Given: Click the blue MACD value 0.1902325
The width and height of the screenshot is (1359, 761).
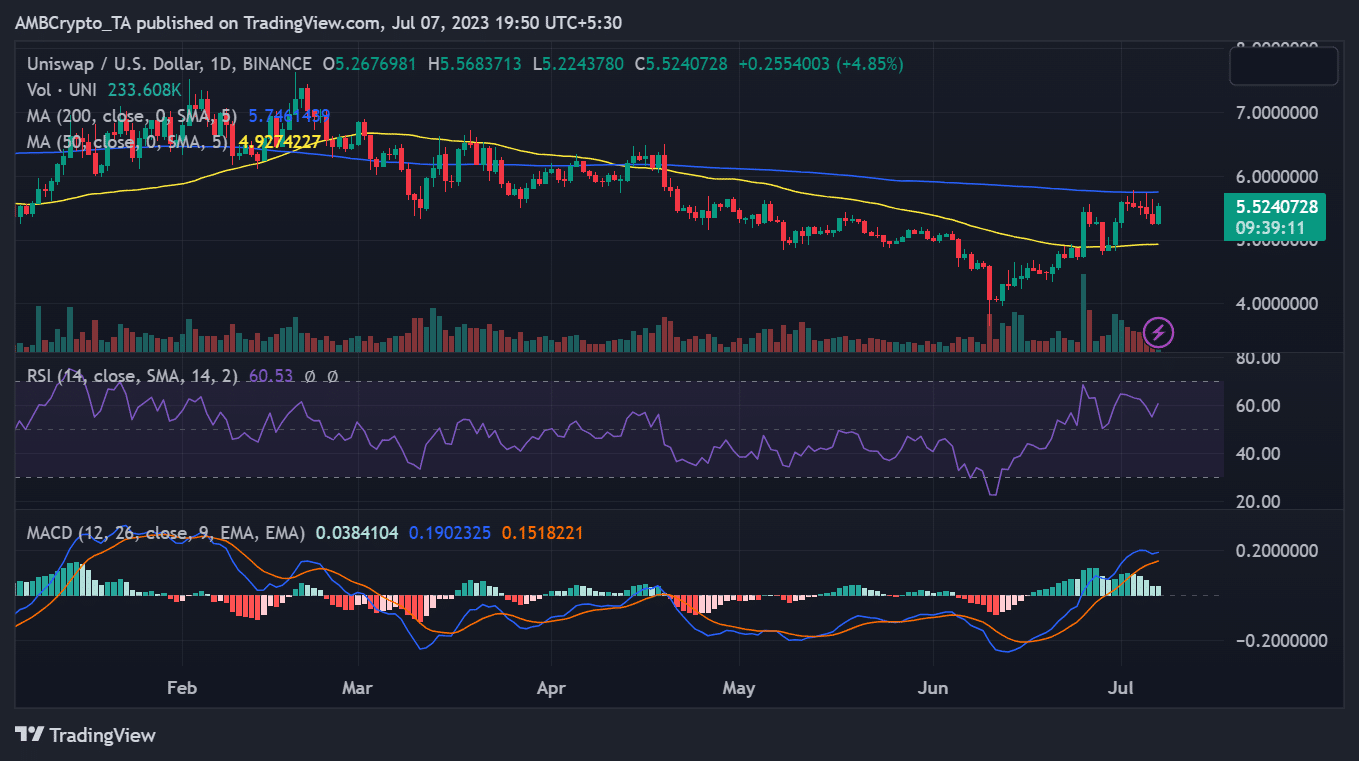Looking at the screenshot, I should click(450, 534).
